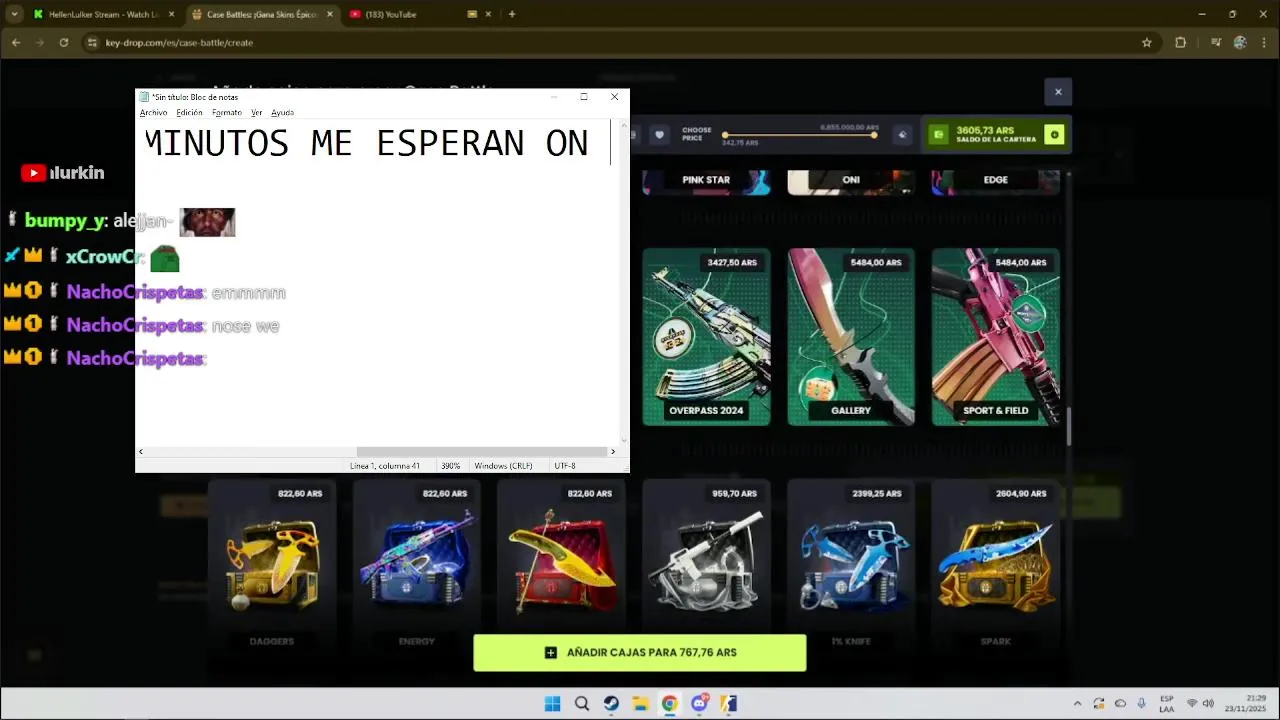Open the Windows Start menu
Screen dimensions: 1280x720
click(x=552, y=704)
